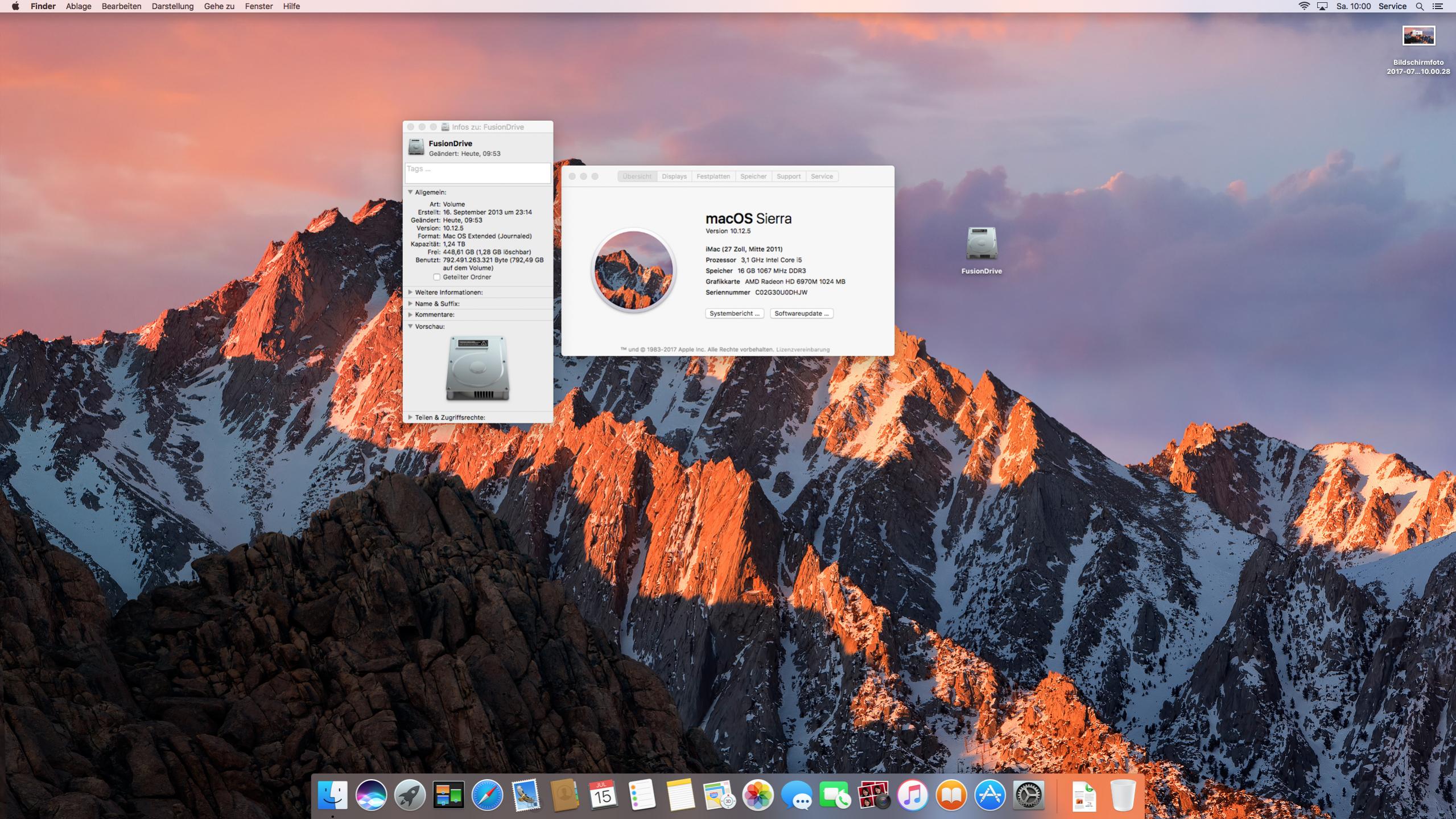Open Safari from the Dock
This screenshot has height=819, width=1456.
[x=487, y=795]
